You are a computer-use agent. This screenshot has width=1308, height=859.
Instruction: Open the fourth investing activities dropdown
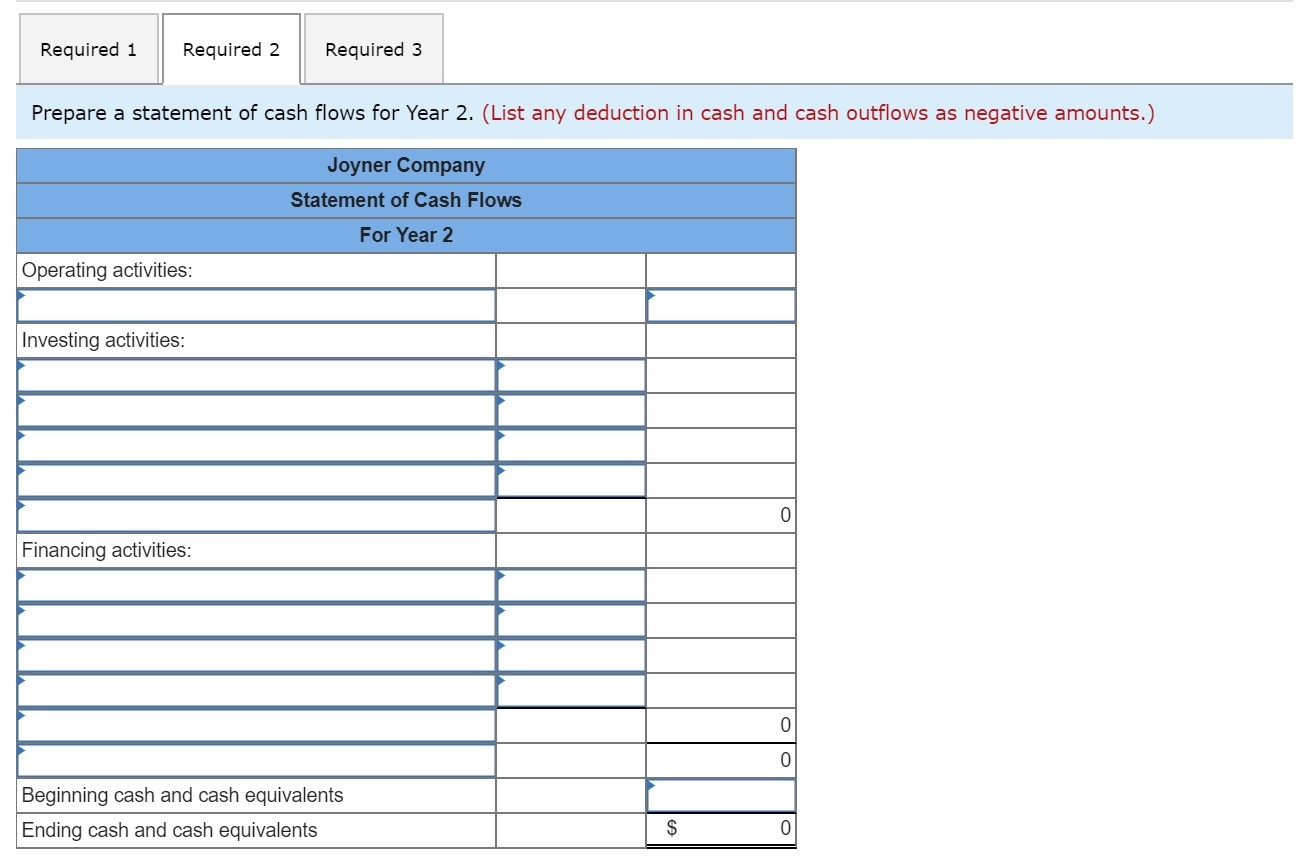click(x=255, y=479)
